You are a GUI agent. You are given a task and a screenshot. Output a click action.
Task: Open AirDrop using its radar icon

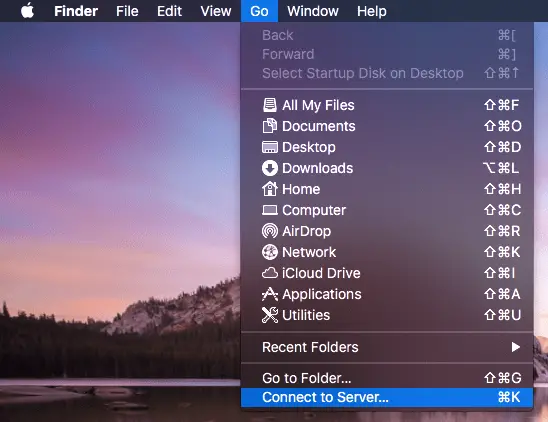click(x=269, y=231)
